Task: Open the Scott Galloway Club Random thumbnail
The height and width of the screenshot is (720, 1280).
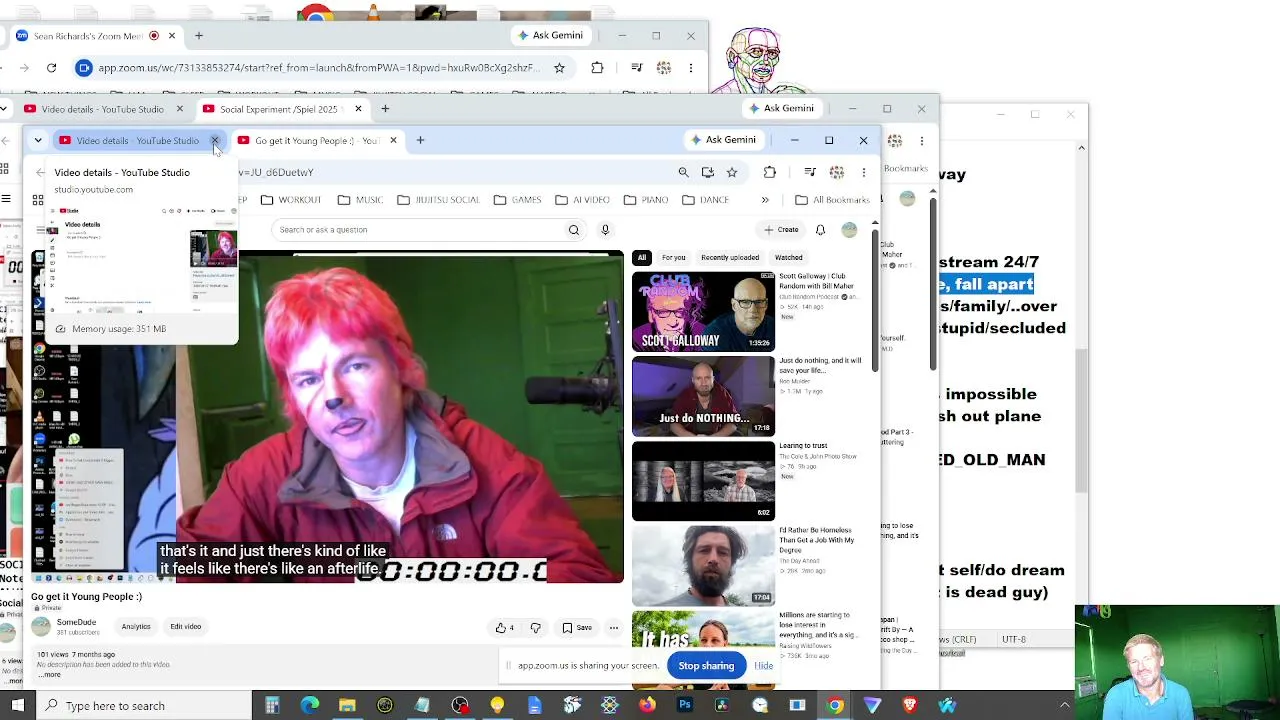Action: (x=703, y=312)
